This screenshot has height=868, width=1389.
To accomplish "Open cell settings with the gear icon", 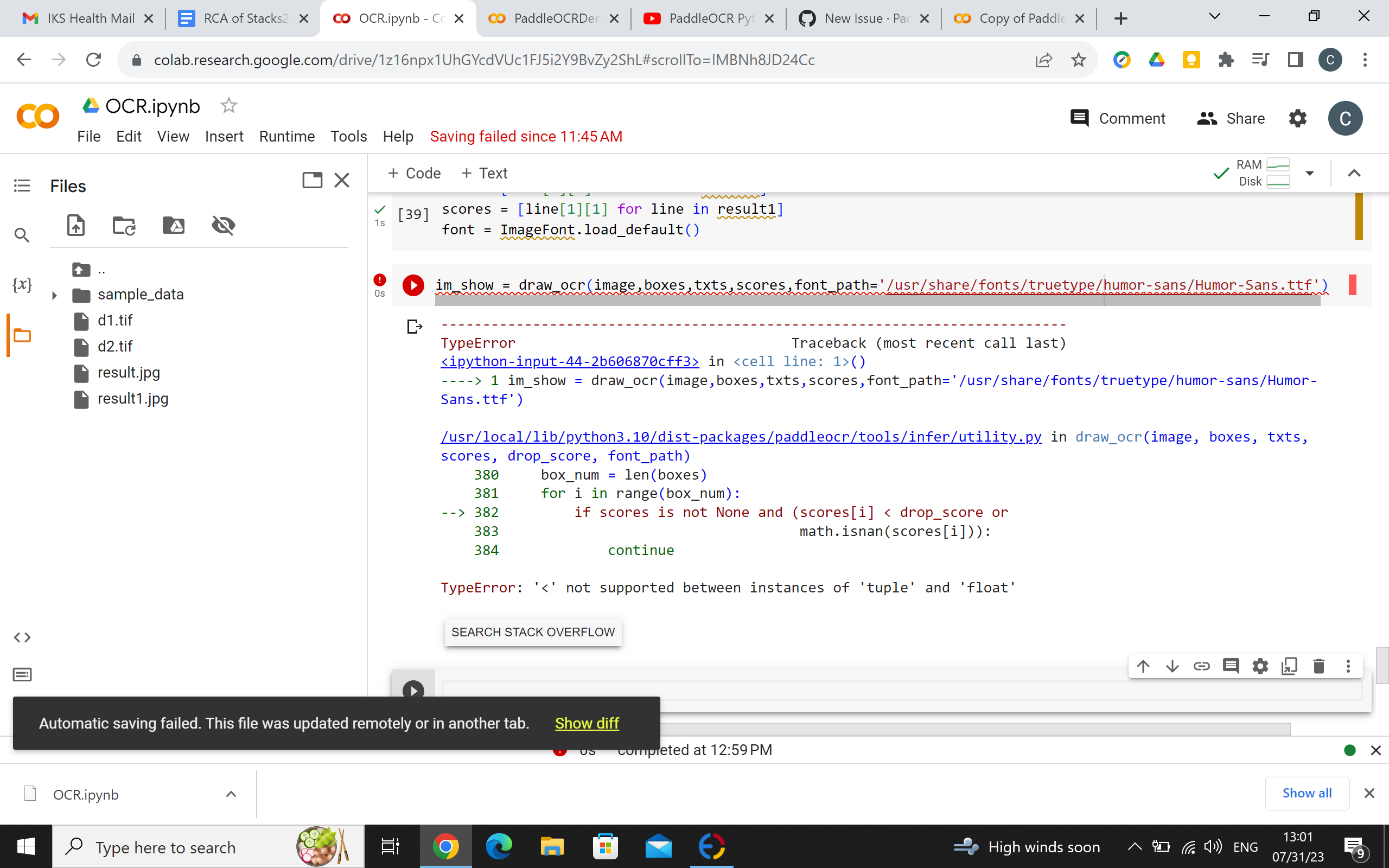I will [1260, 666].
